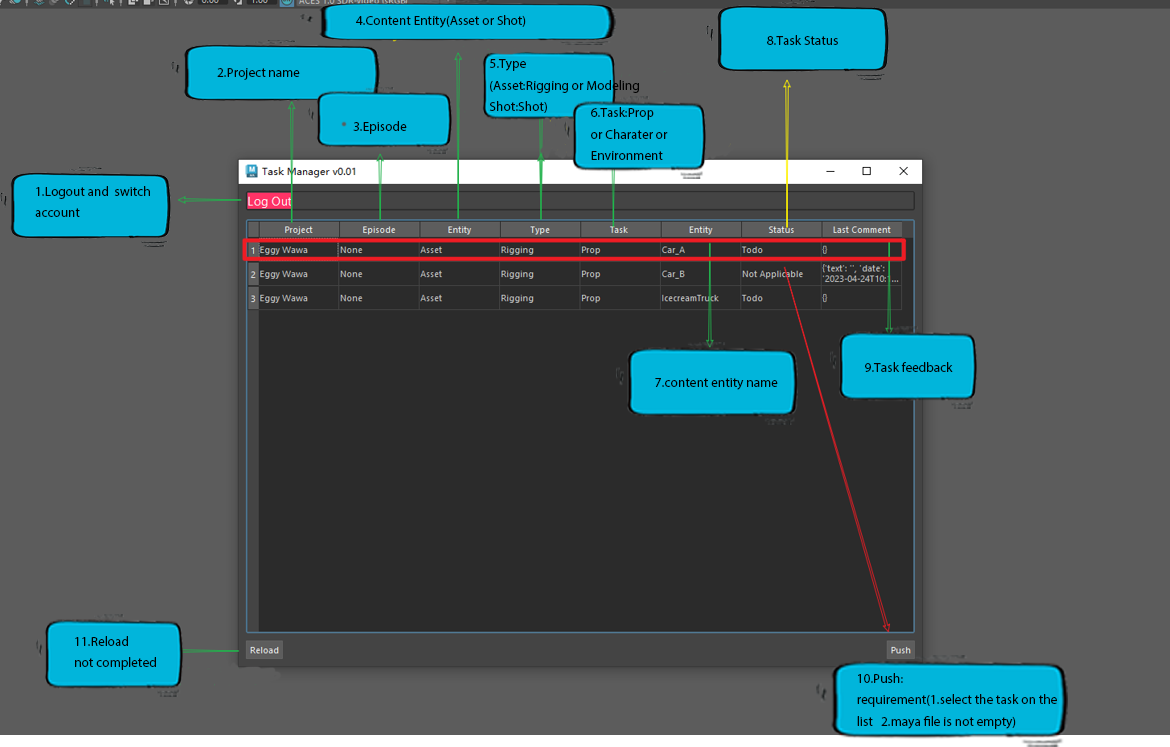Click the Not Applicable status cell
The height and width of the screenshot is (747, 1170).
tap(780, 274)
